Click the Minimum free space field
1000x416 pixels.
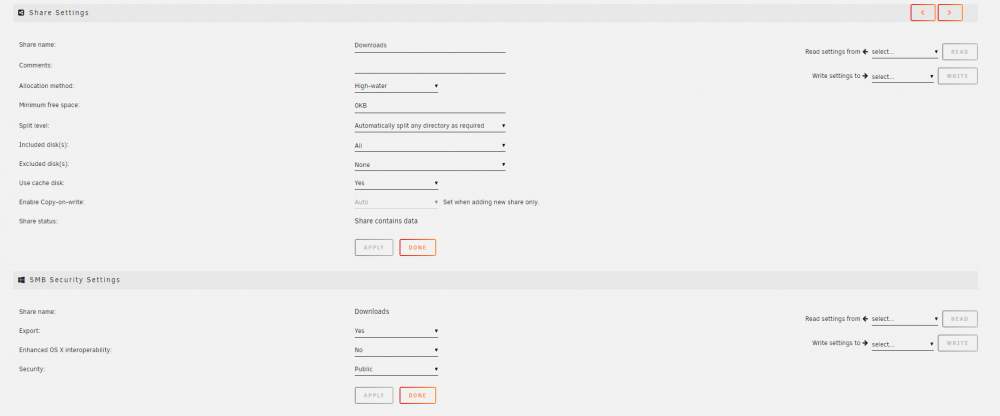pyautogui.click(x=430, y=106)
